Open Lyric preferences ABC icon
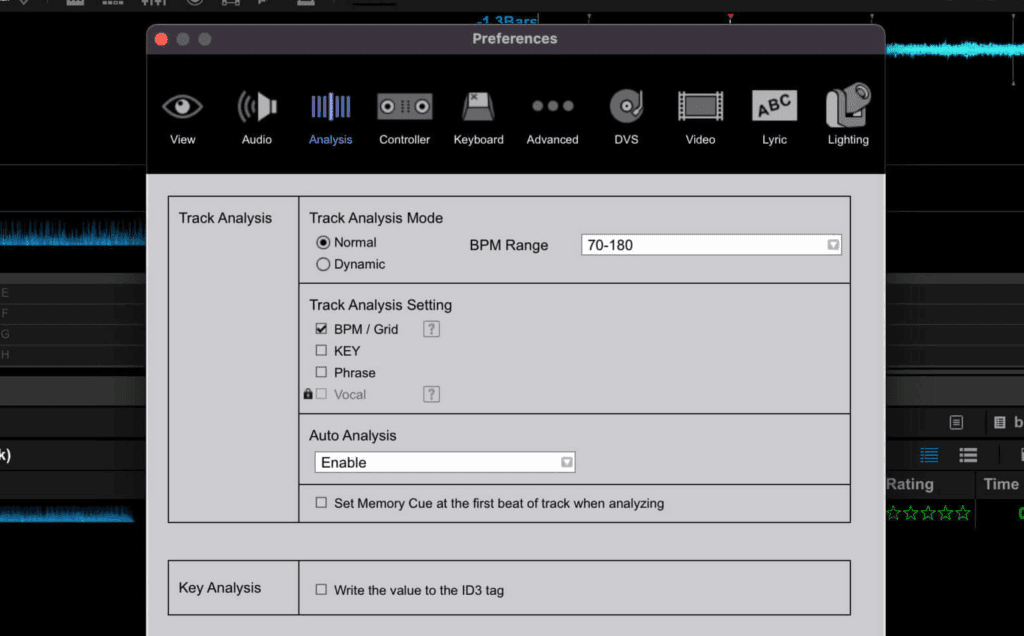Image resolution: width=1024 pixels, height=636 pixels. point(774,107)
